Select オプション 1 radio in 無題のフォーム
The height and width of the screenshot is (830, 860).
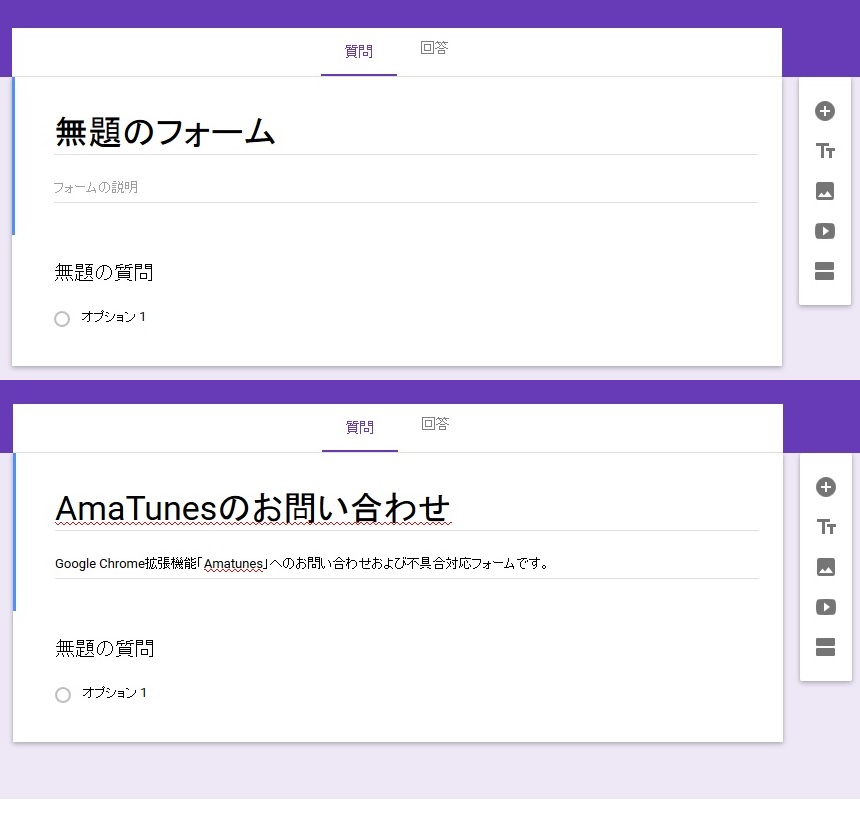[62, 319]
